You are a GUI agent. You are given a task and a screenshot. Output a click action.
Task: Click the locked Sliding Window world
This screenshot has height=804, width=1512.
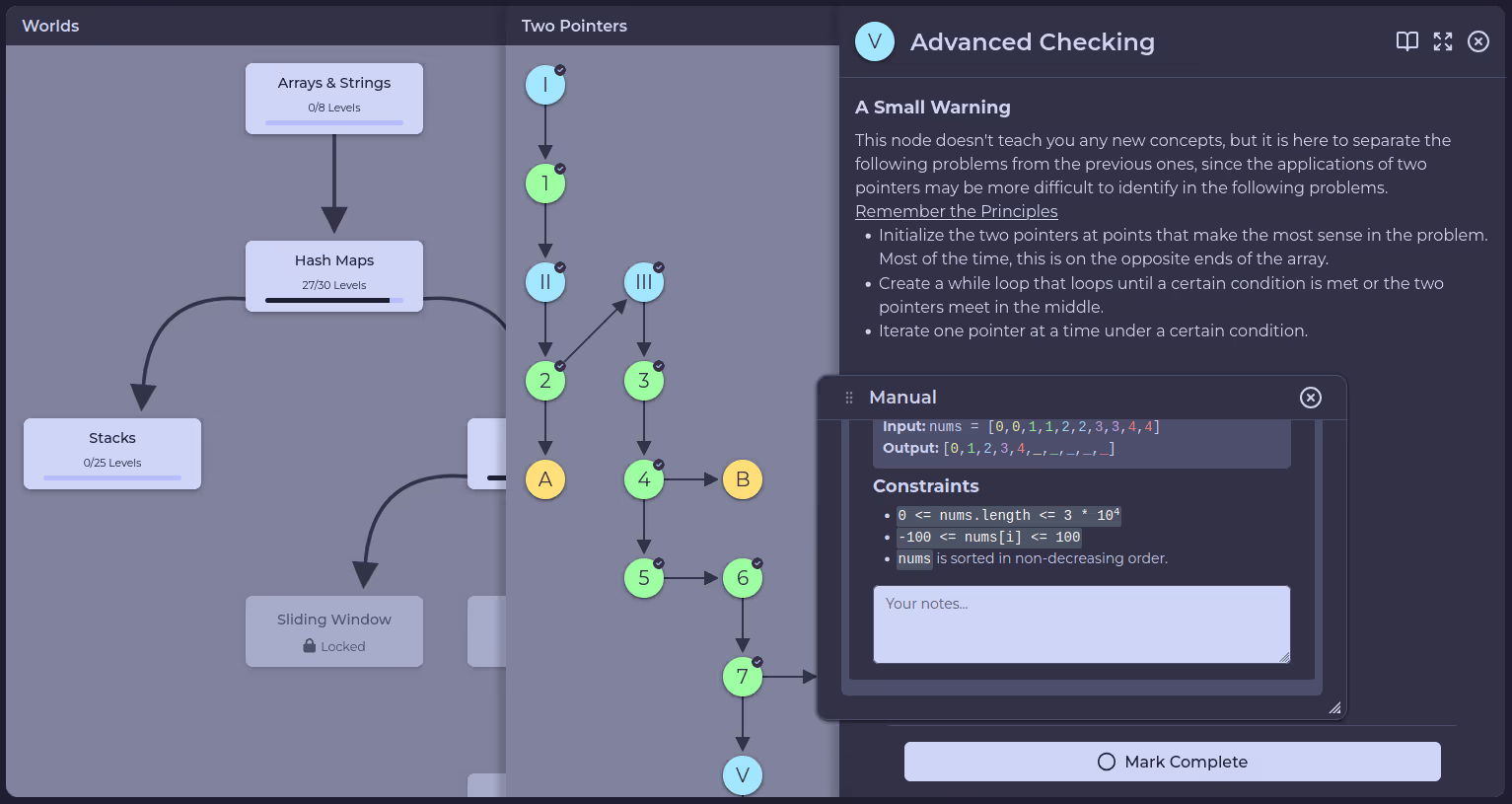pos(334,631)
